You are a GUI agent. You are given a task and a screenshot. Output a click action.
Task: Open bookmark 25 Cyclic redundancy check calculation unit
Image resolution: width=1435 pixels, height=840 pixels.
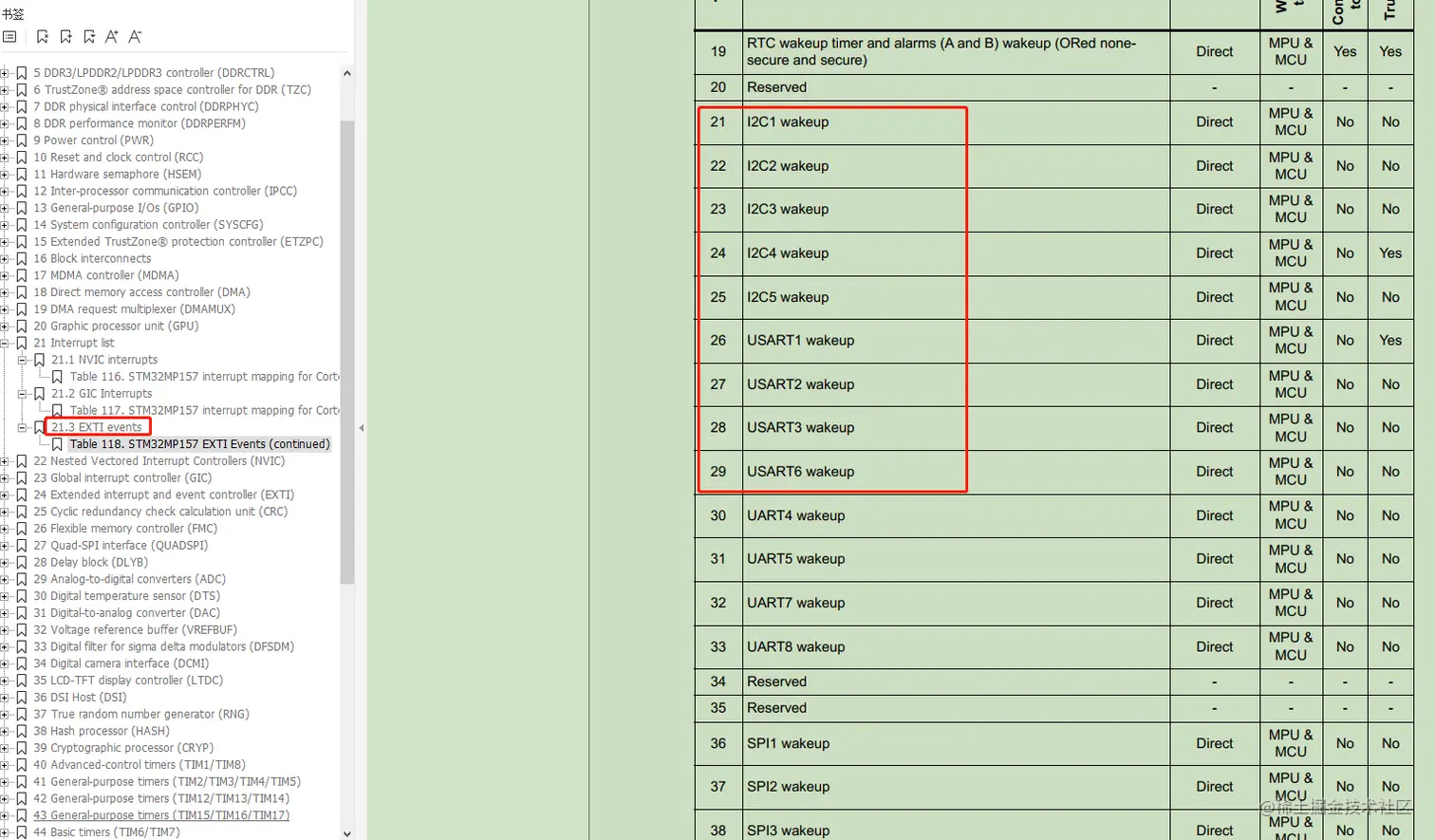(x=160, y=512)
